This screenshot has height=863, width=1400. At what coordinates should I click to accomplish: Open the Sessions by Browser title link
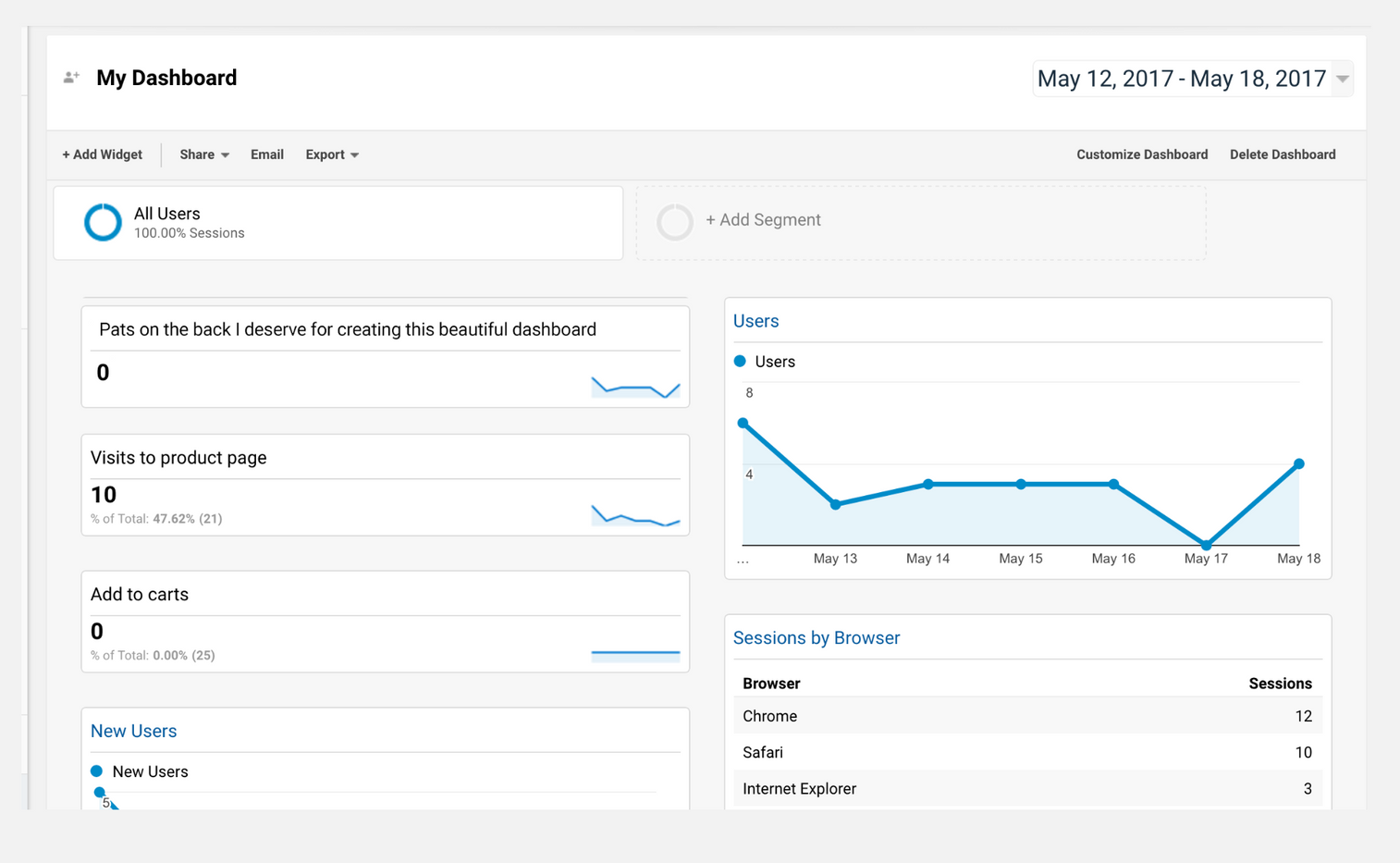[x=817, y=638]
